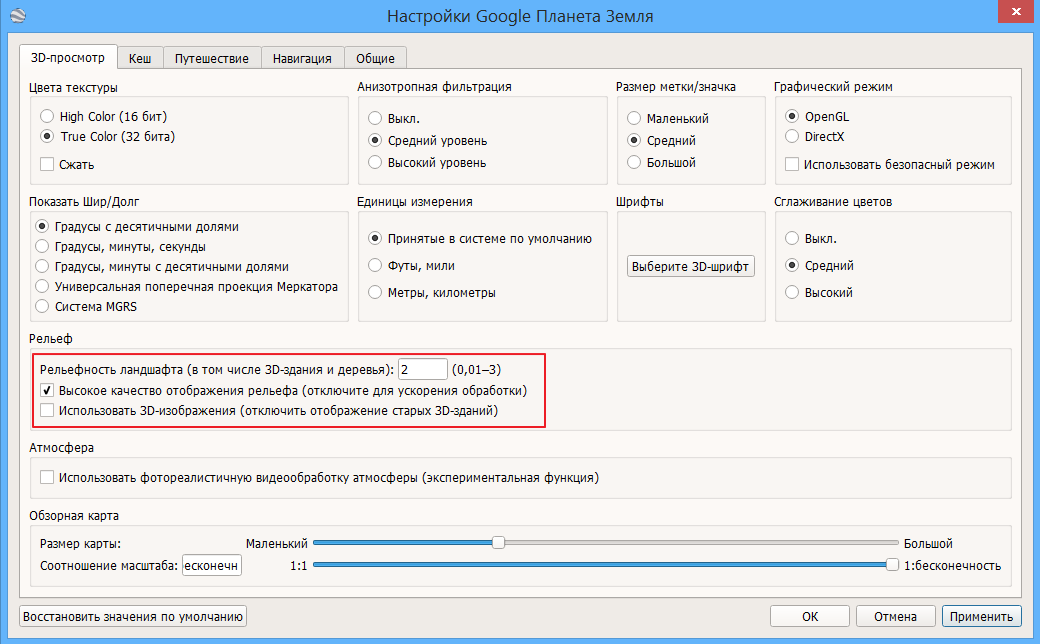Open the Общие tab
Viewport: 1040px width, 644px height.
pyautogui.click(x=375, y=59)
